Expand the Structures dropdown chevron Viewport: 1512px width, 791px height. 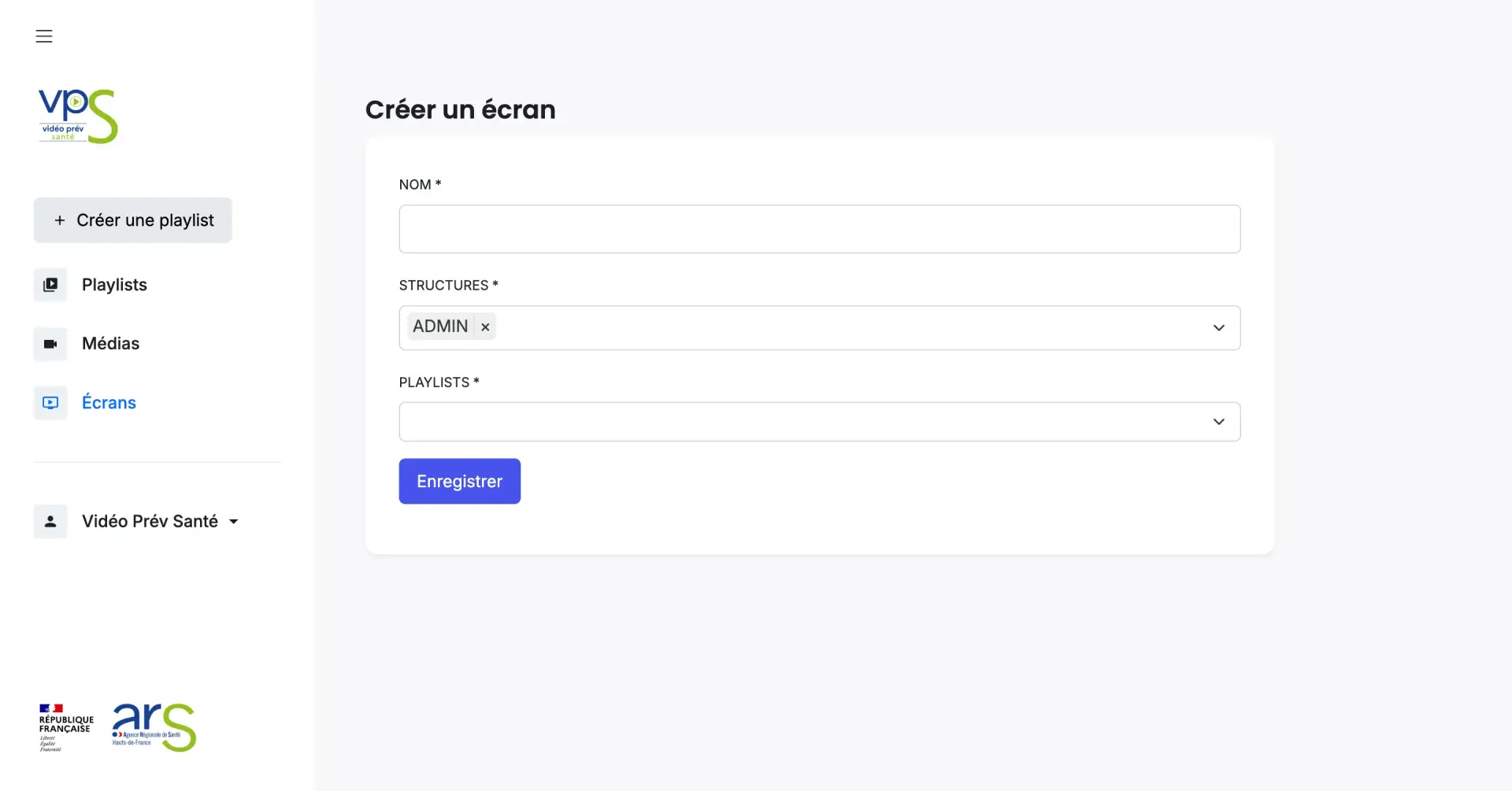pyautogui.click(x=1218, y=327)
